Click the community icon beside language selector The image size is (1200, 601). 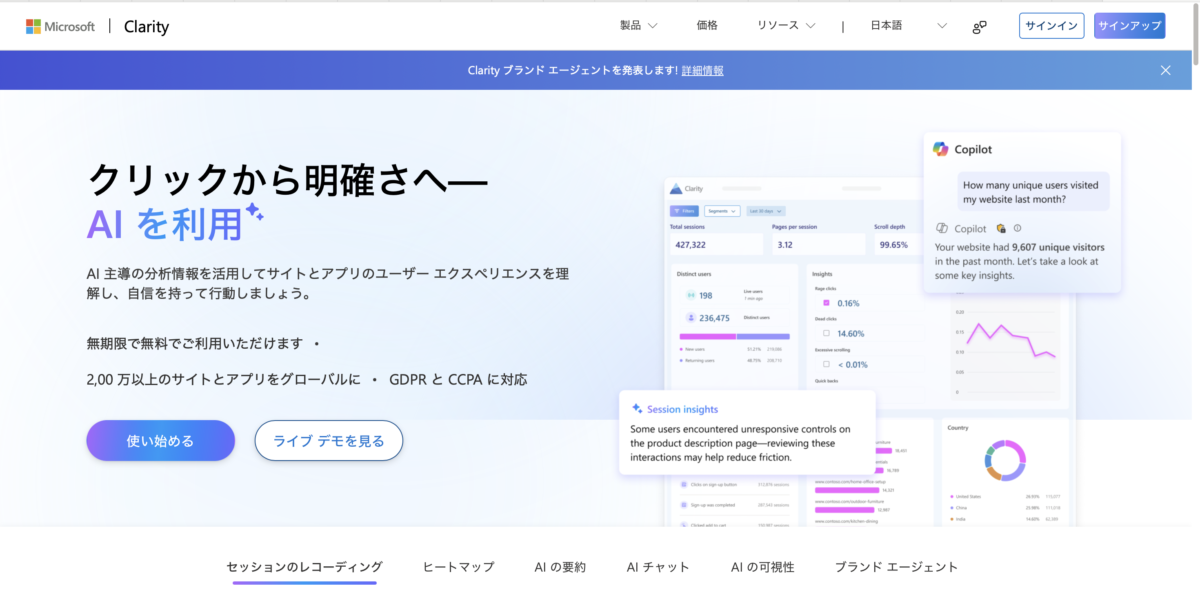tap(980, 27)
